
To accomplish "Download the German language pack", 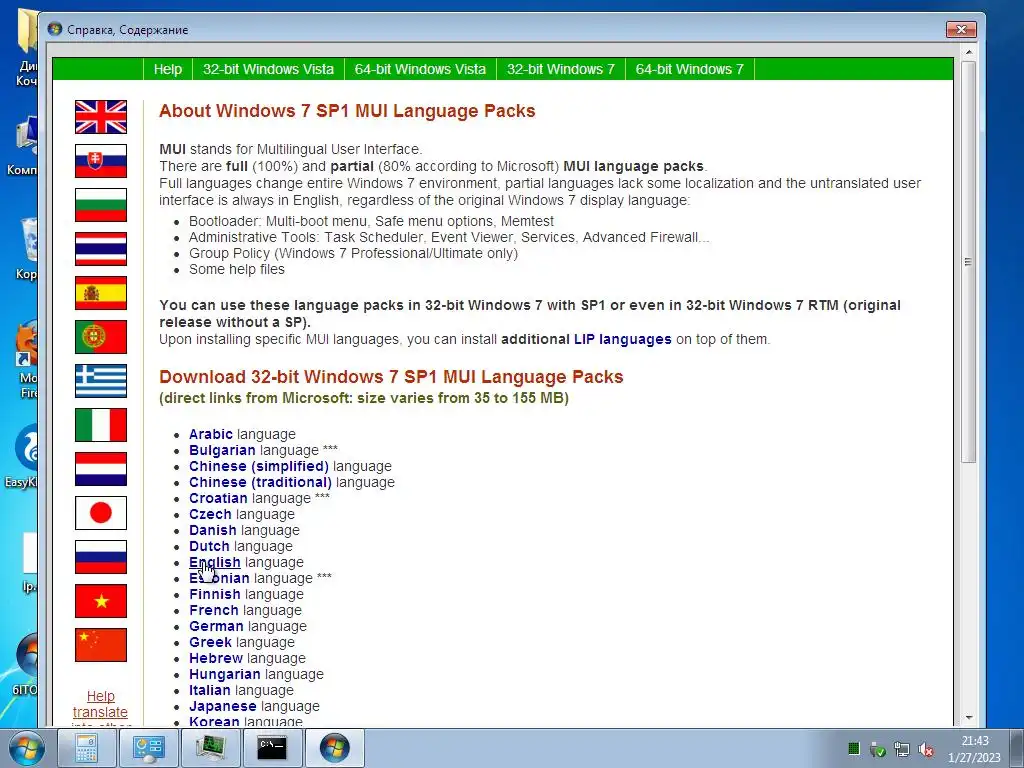I will tap(216, 626).
